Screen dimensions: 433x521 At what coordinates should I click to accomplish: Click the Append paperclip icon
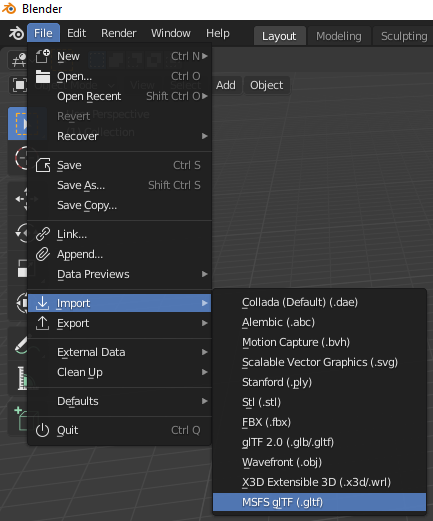tap(43, 254)
